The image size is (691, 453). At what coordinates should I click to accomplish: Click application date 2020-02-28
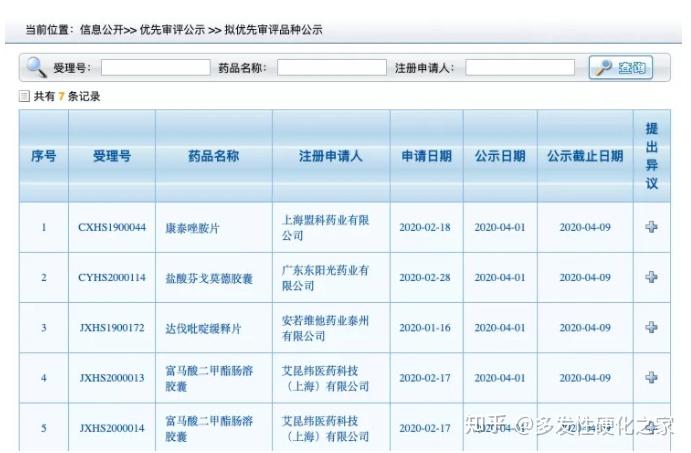(425, 278)
